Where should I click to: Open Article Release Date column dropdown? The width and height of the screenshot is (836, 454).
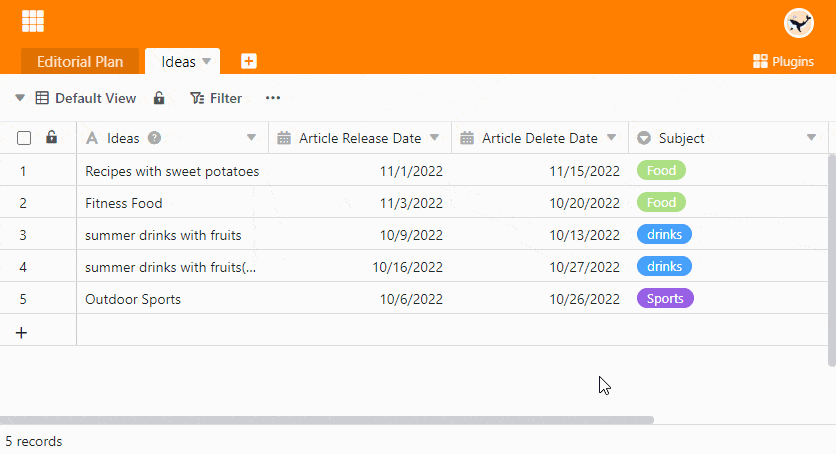[434, 138]
